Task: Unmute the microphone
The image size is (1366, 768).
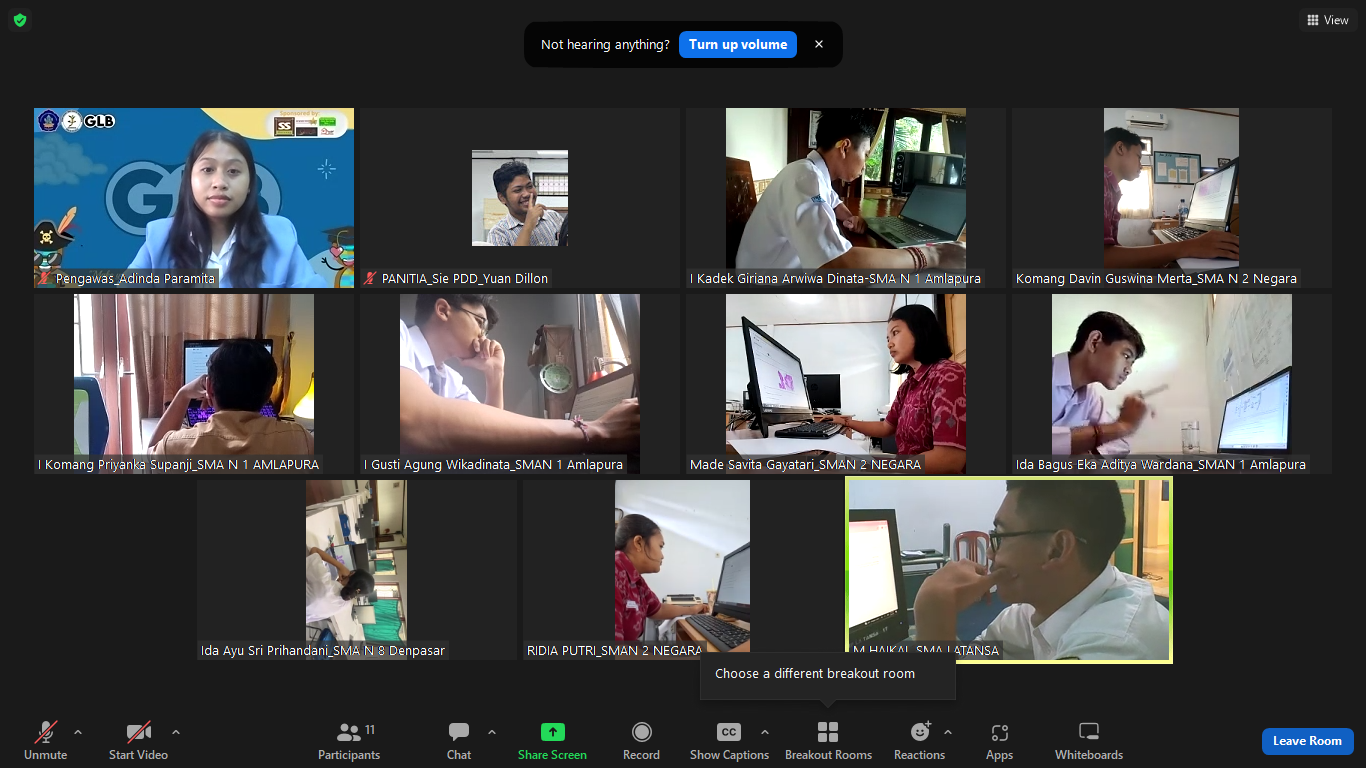Action: (46, 733)
